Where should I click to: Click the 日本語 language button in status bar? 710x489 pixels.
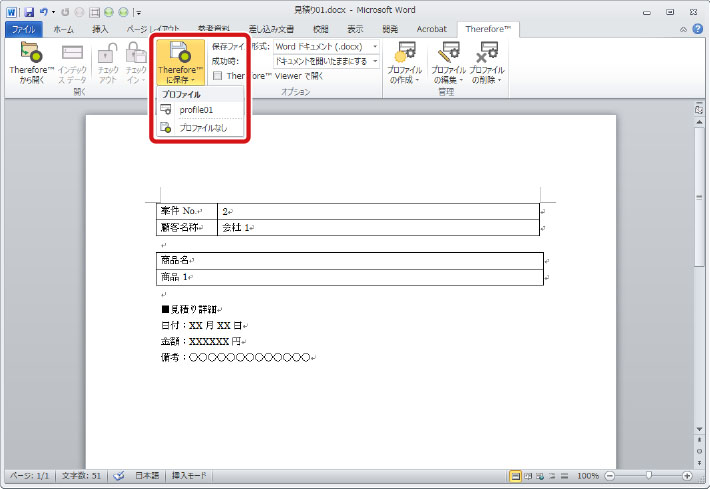tap(148, 476)
